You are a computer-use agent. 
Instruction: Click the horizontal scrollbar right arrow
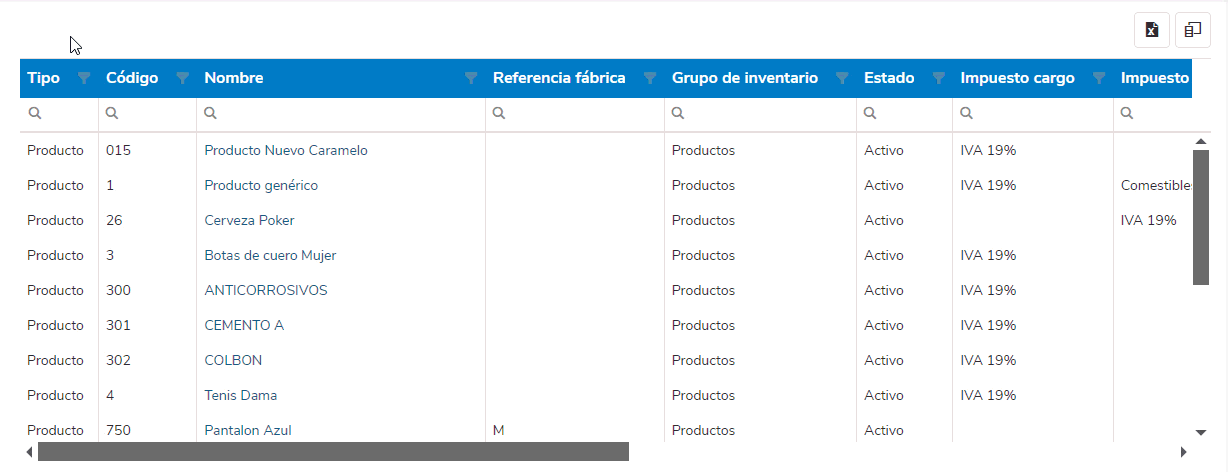pos(1184,452)
